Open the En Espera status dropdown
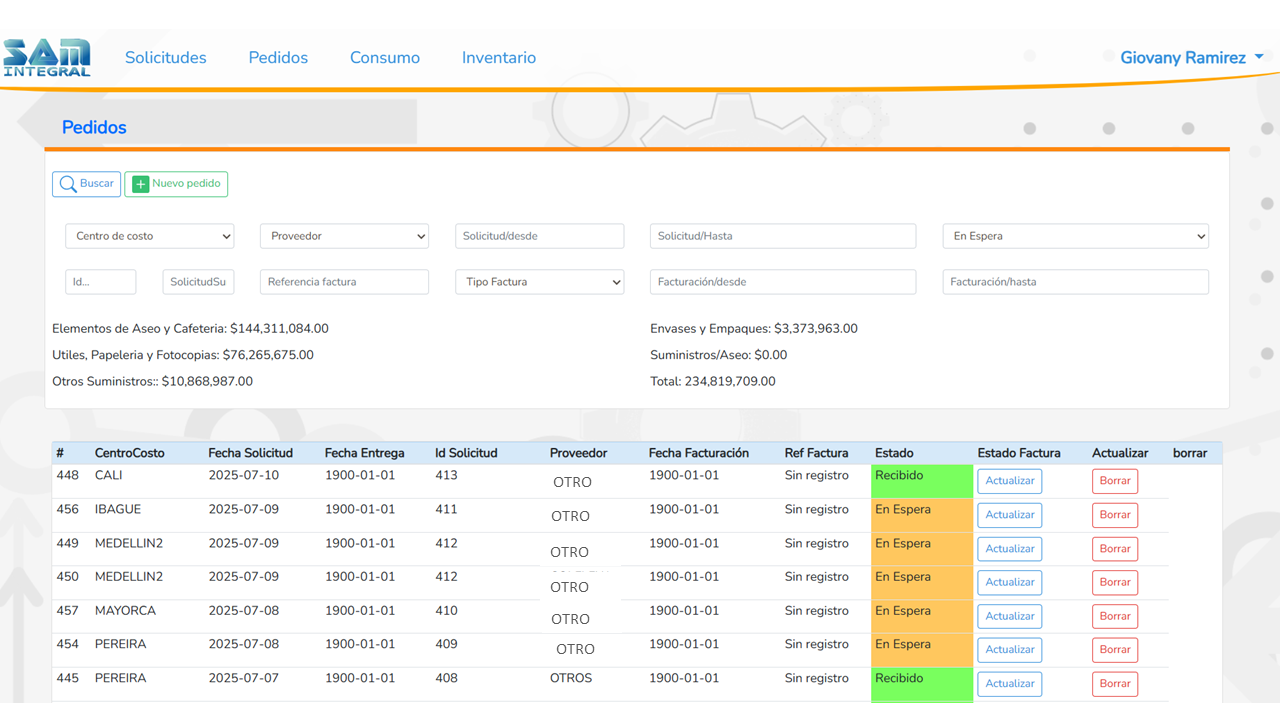1280x720 pixels. [x=1075, y=236]
